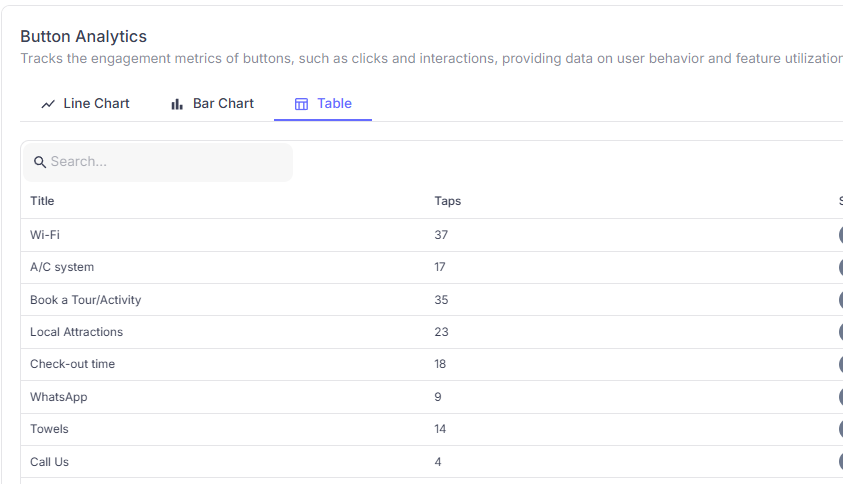843x484 pixels.
Task: Click the magnifying glass search icon
Action: 40,162
